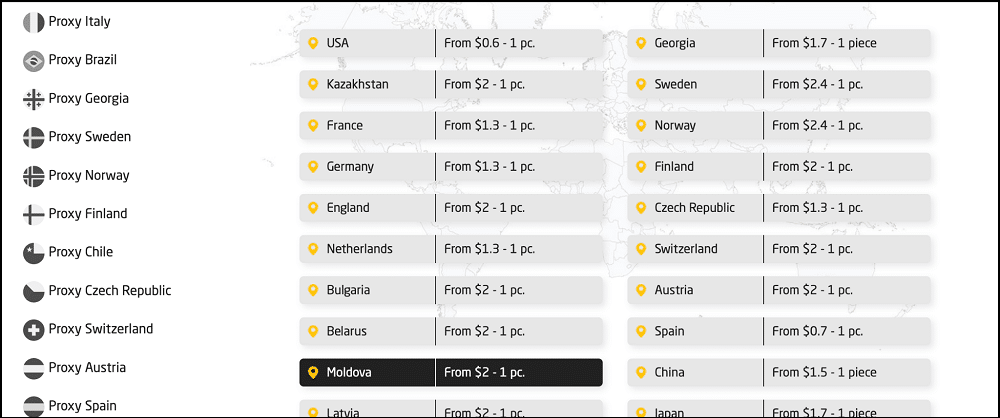
Task: Open the Proxy Czech Republic link
Action: pos(110,291)
